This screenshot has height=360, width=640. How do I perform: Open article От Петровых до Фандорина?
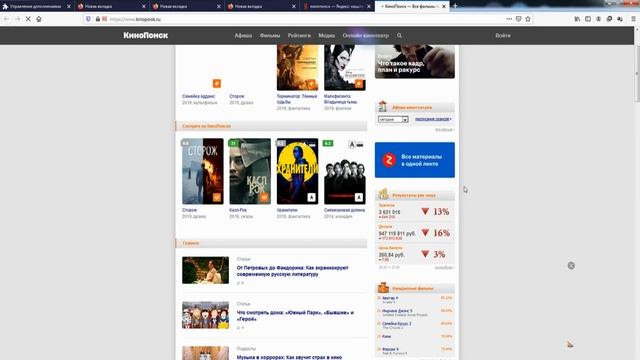point(293,271)
